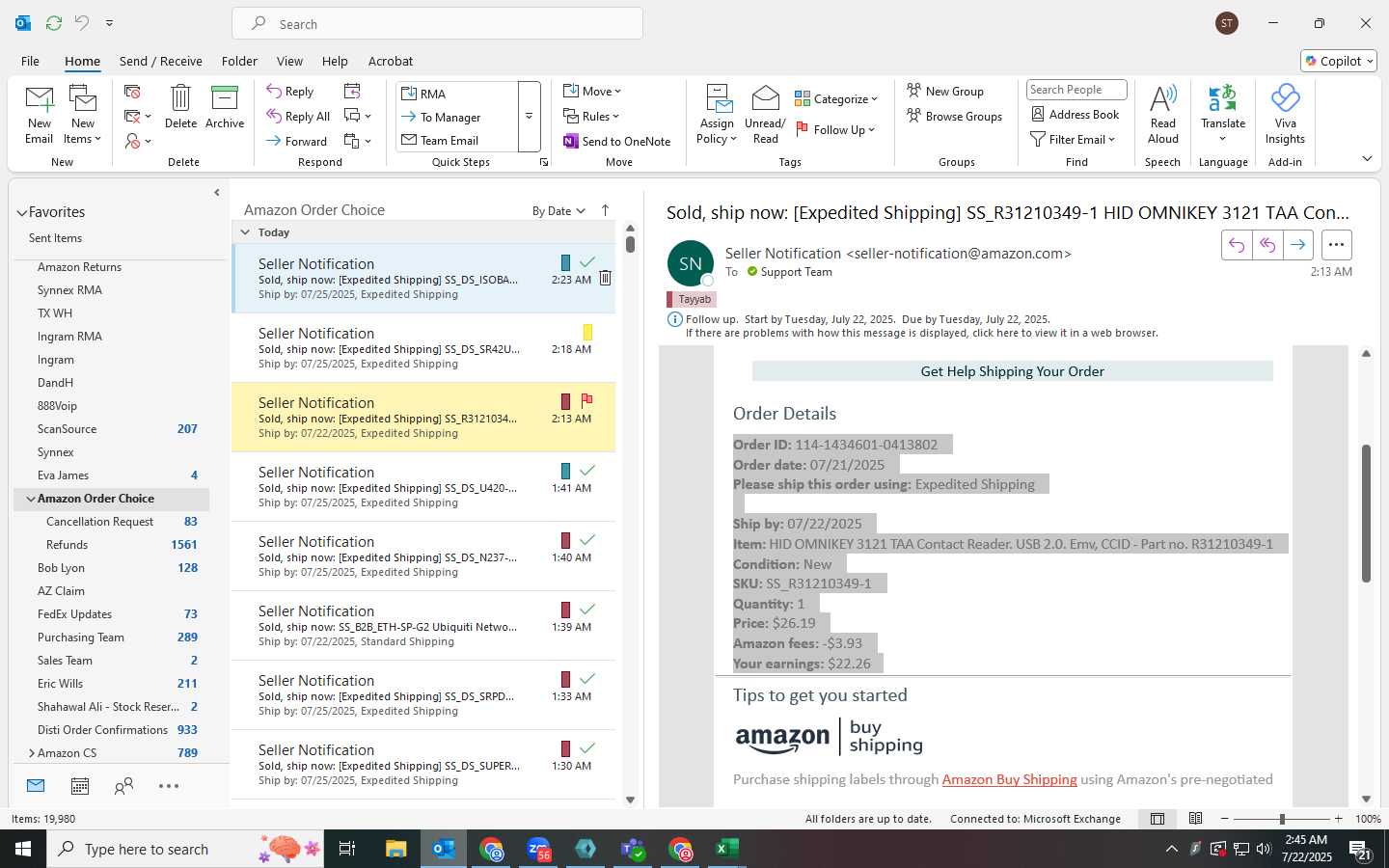Click Get Help Shipping Your Order
This screenshot has width=1389, height=868.
pos(1012,371)
